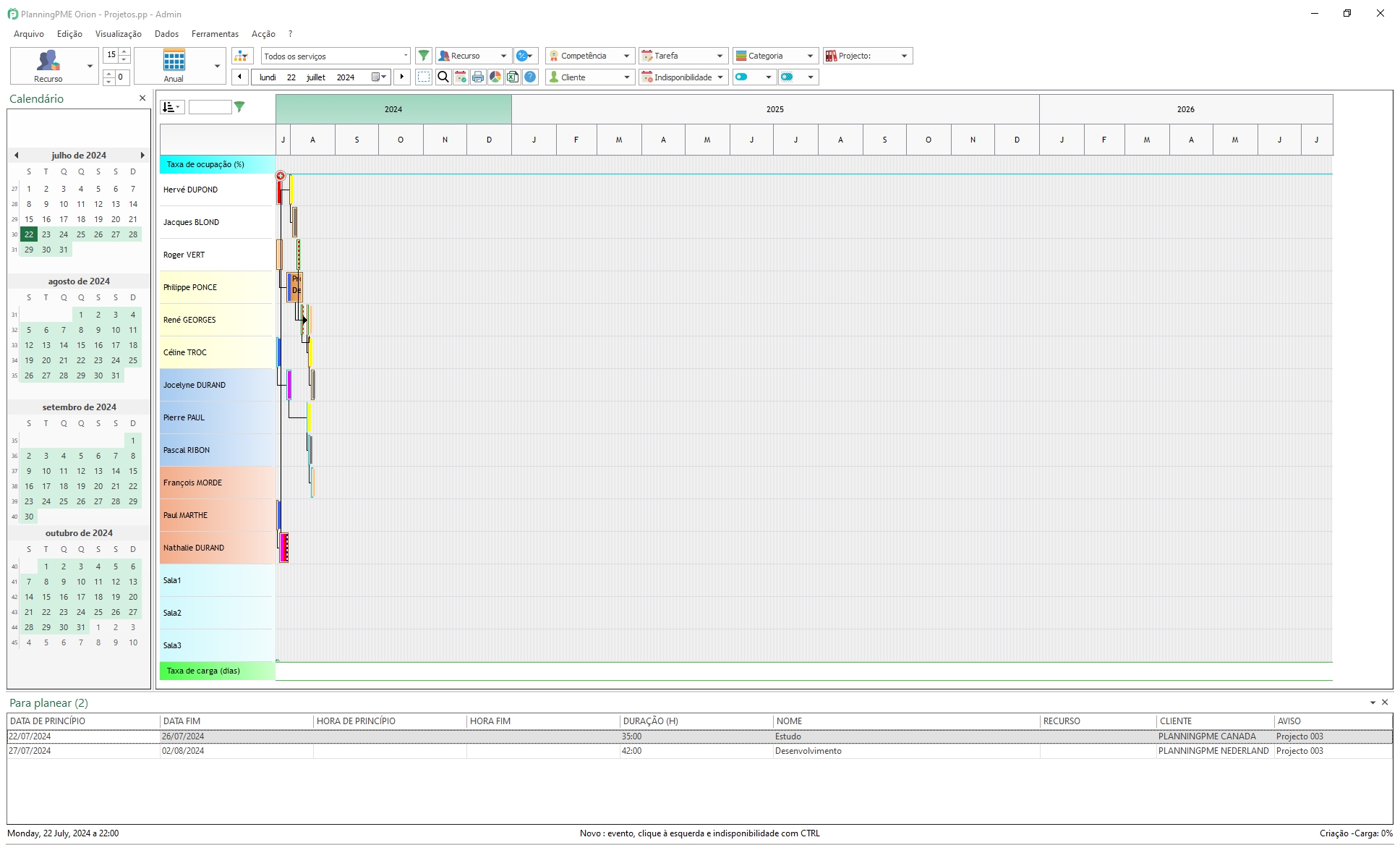Toggle the blue switch filter
Screen dimensions: 1400x845
click(x=741, y=77)
